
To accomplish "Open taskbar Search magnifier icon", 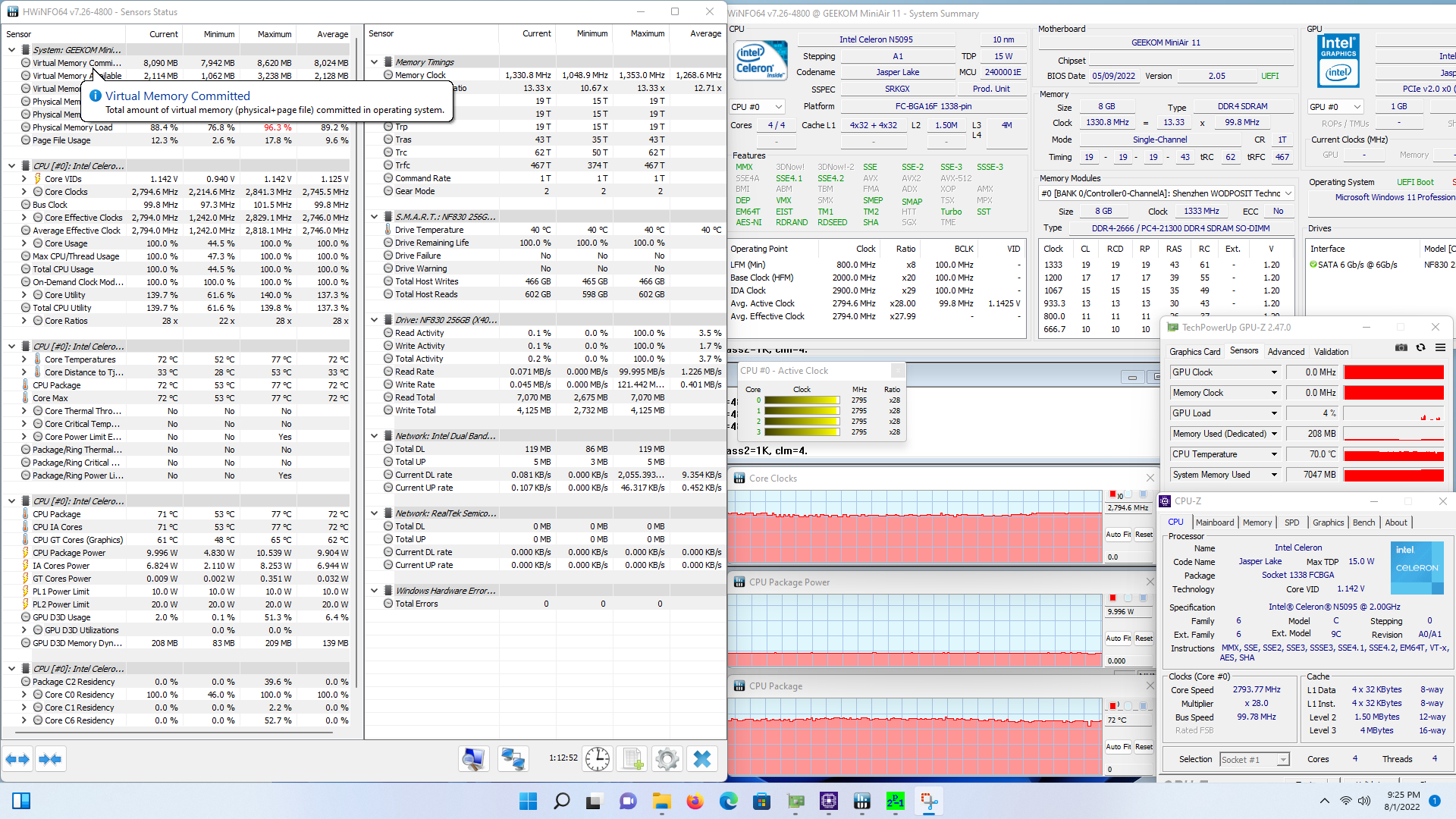I will pyautogui.click(x=561, y=801).
